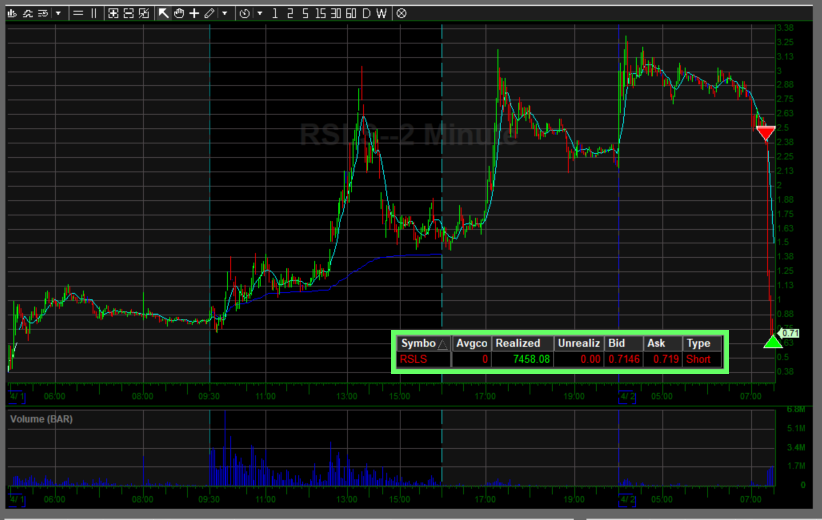Expand the dropdown arrow beside the studies icons
This screenshot has width=822, height=520.
58,13
